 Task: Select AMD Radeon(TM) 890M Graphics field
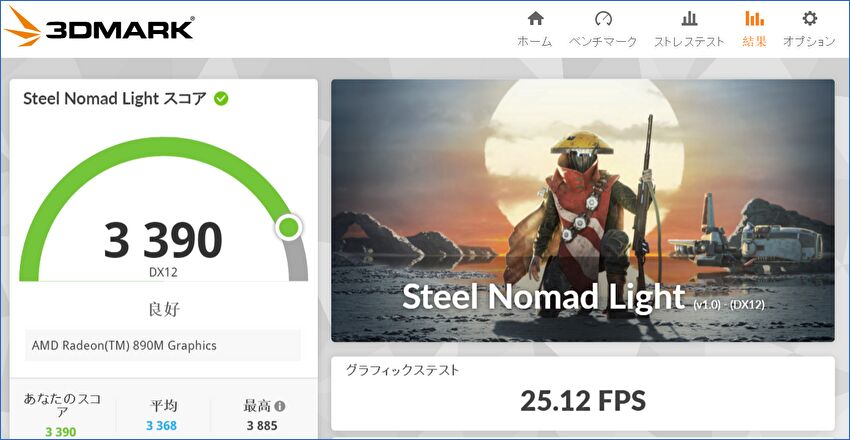click(x=163, y=345)
